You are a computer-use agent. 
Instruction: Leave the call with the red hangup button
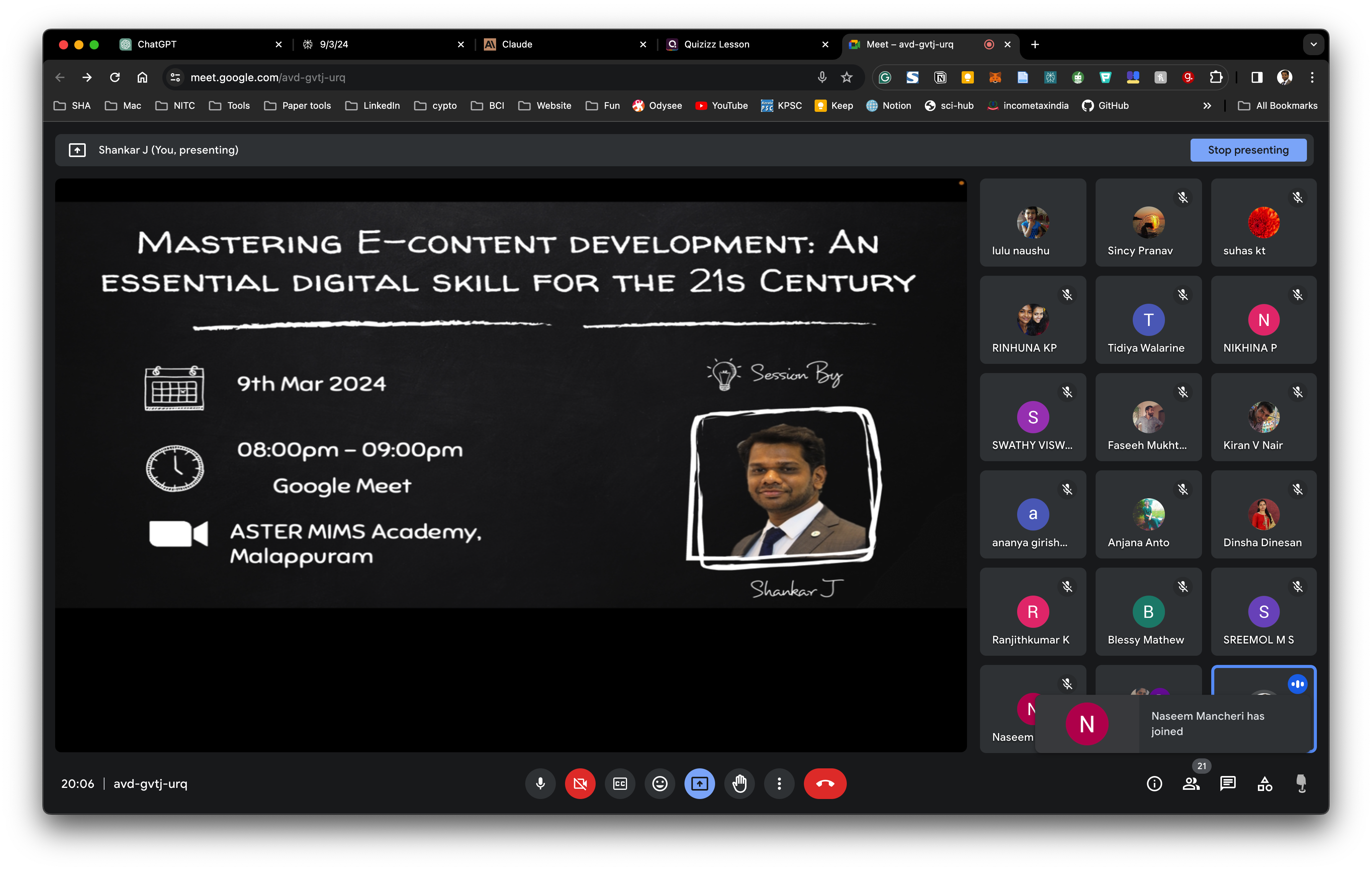pos(825,783)
